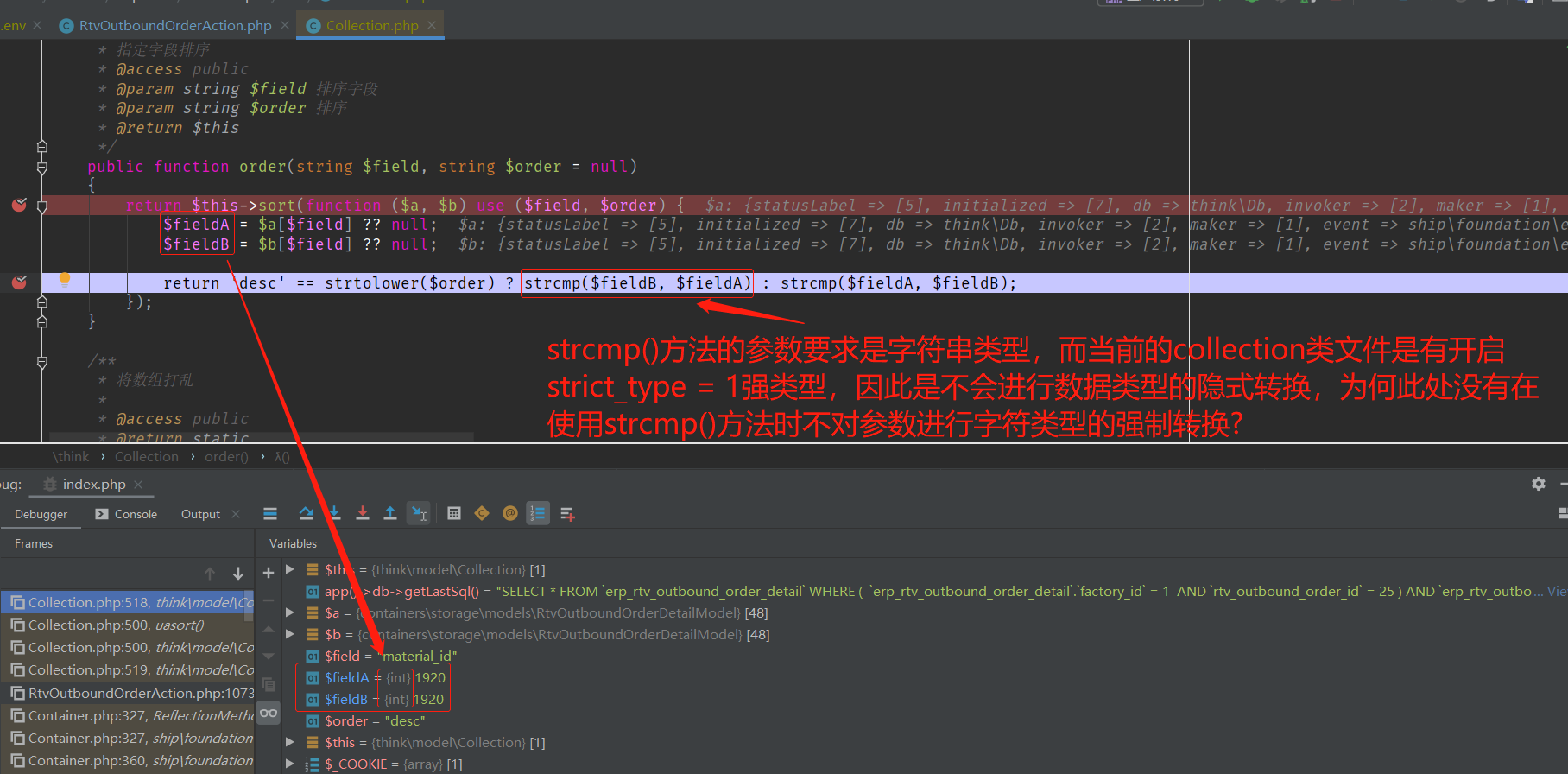This screenshot has width=1568, height=774.
Task: Select frame RtvOutboundOrderAction.php:1073
Action: [127, 693]
